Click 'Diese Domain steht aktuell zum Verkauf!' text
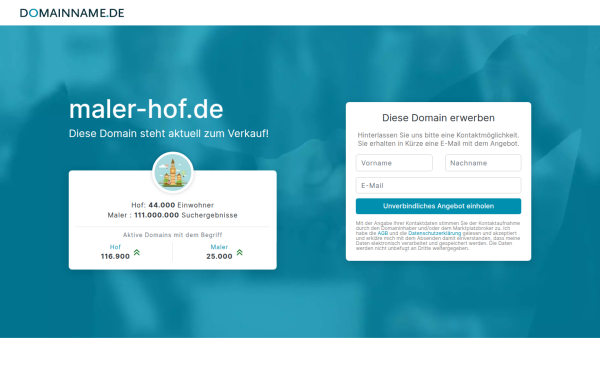The height and width of the screenshot is (375, 600). point(169,134)
